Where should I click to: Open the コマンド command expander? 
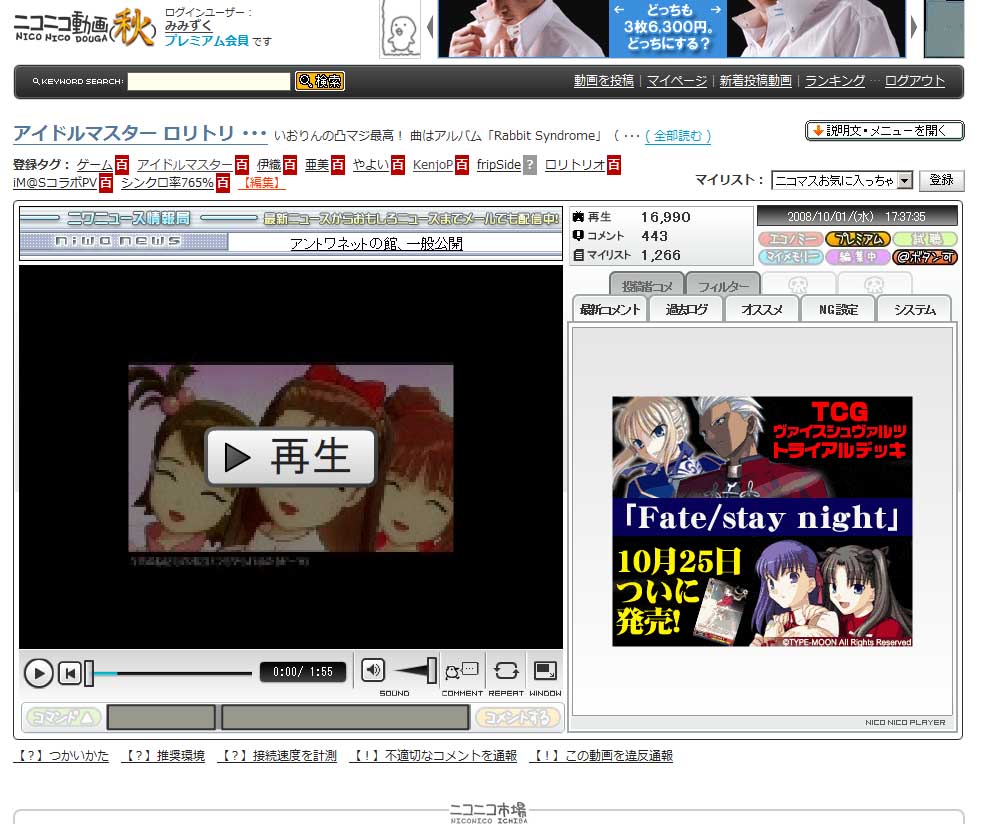click(x=62, y=717)
